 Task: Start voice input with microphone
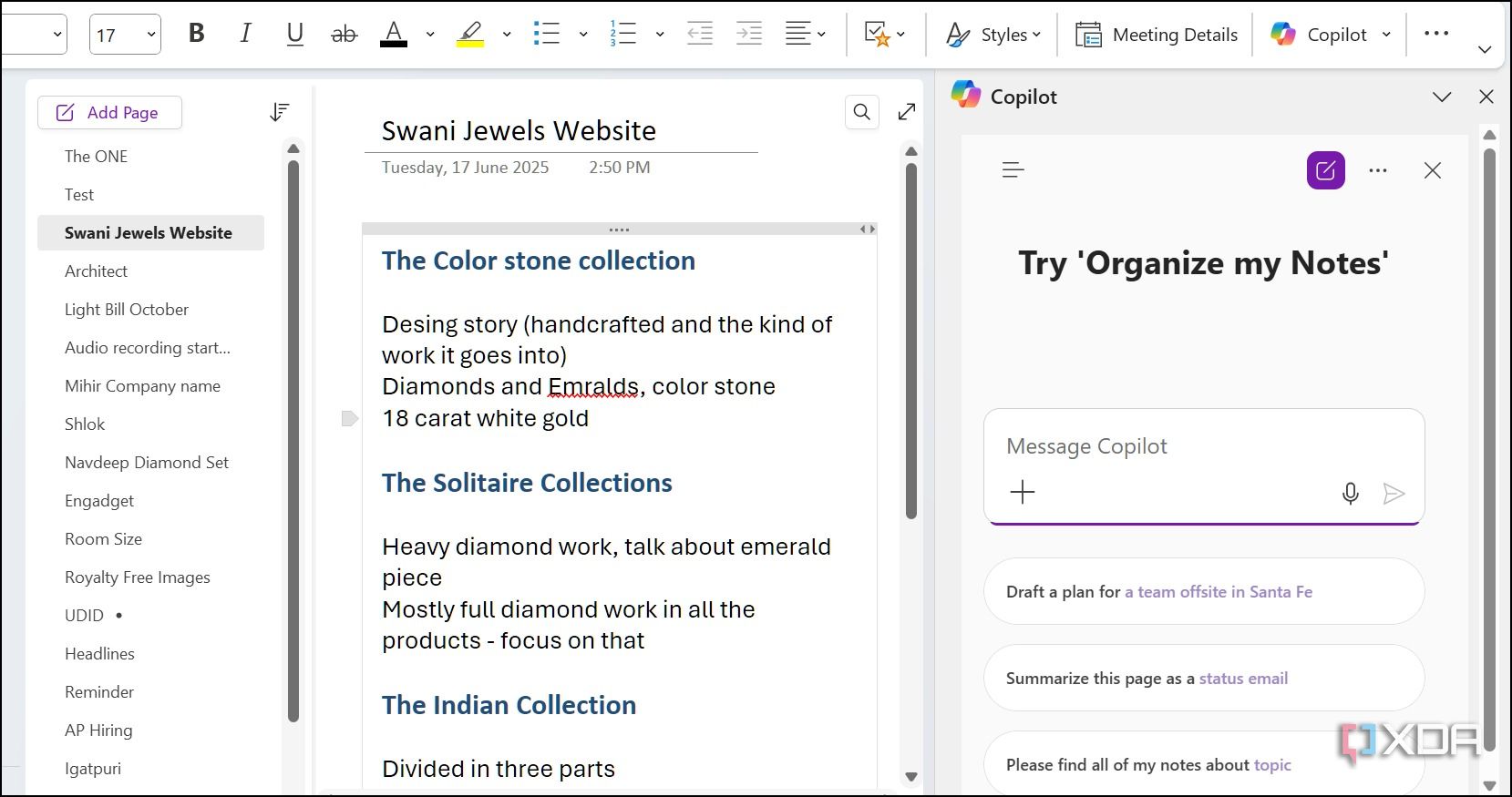1351,494
